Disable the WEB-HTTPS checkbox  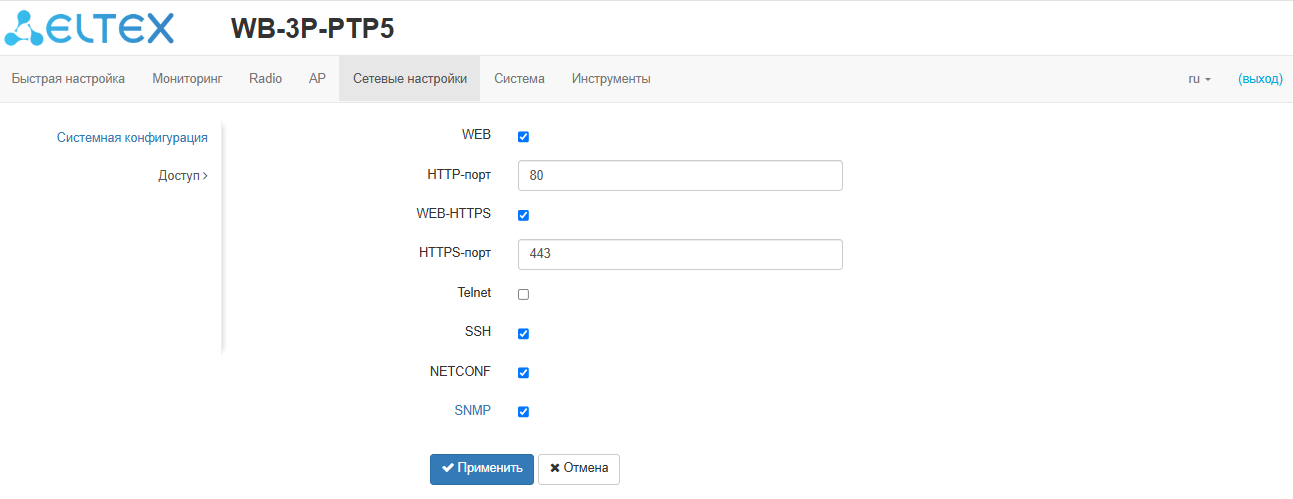tap(523, 215)
